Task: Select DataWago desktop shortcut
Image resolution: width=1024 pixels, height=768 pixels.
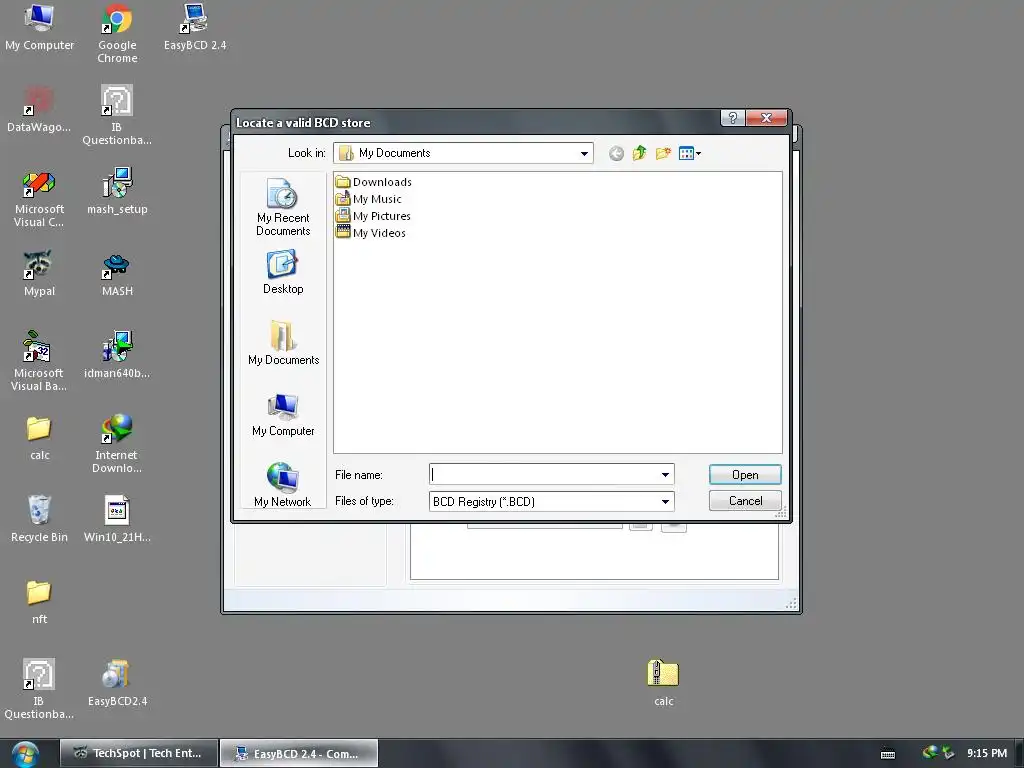Action: [x=39, y=109]
